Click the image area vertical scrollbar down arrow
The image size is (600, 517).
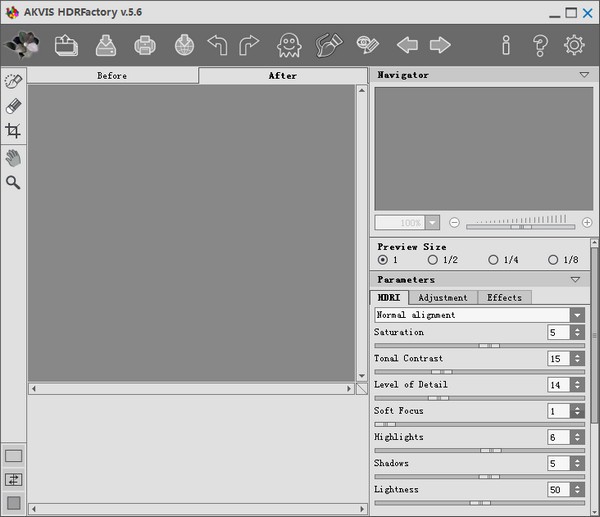[x=362, y=376]
